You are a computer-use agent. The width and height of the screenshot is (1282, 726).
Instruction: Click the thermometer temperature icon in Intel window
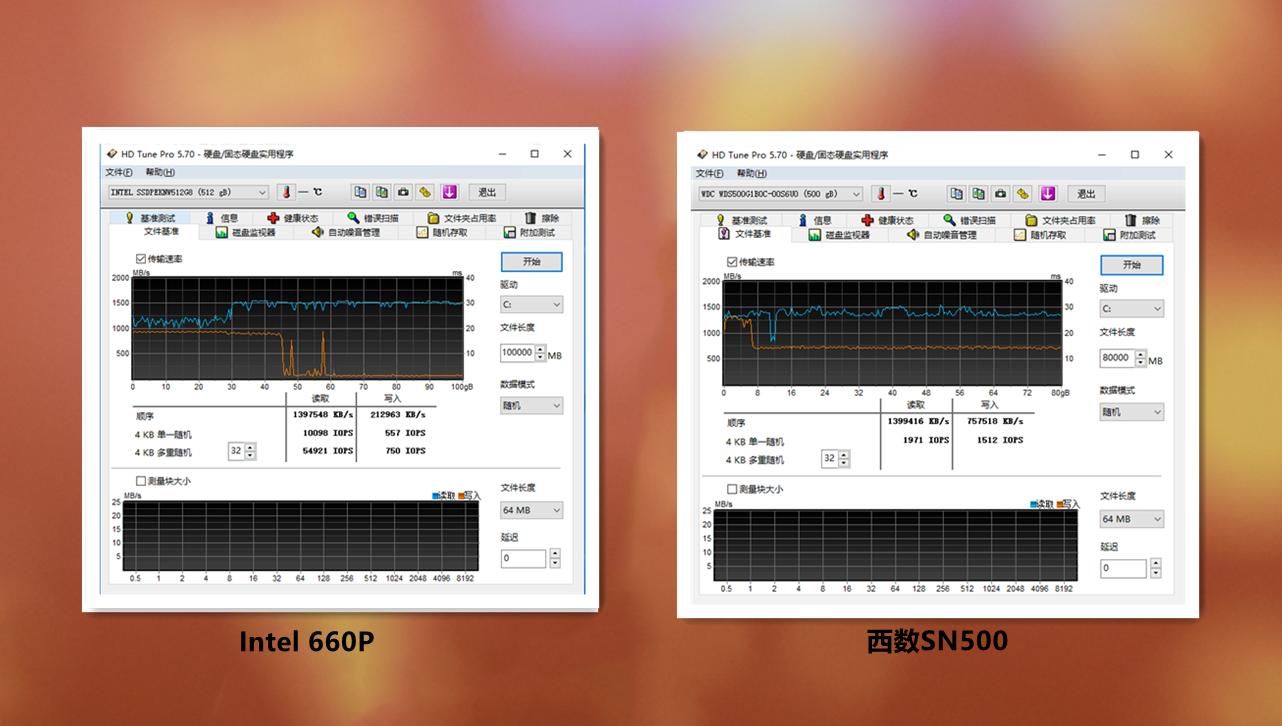click(285, 192)
